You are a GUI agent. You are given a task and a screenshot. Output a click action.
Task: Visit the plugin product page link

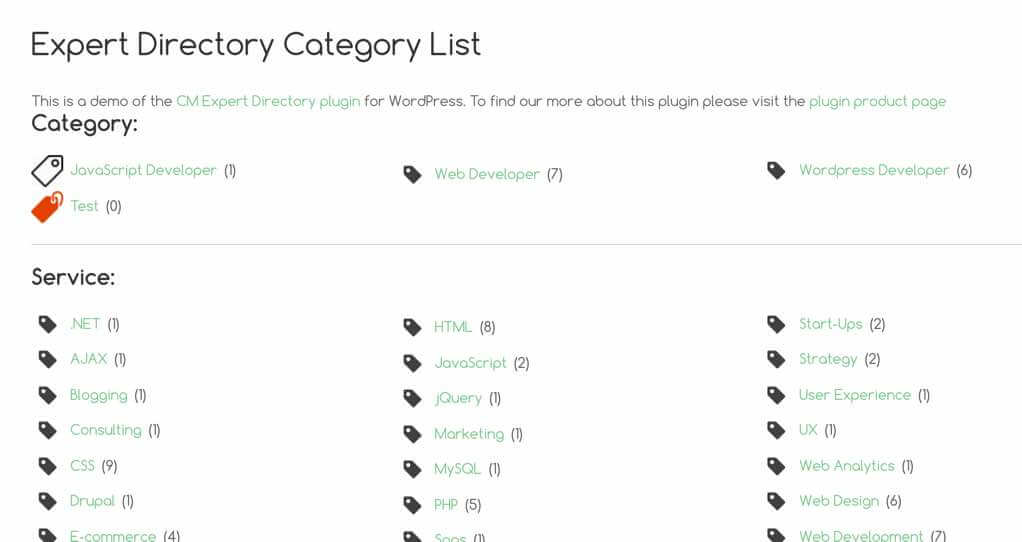point(877,101)
